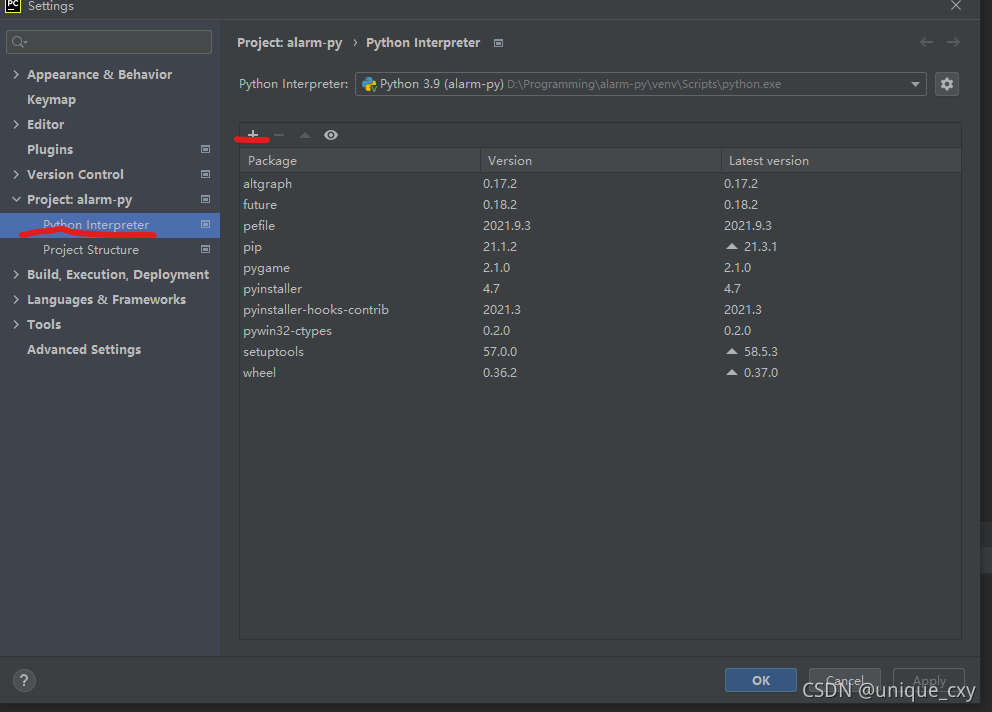Click the plus icon to install package
This screenshot has width=992, height=712.
[x=253, y=135]
